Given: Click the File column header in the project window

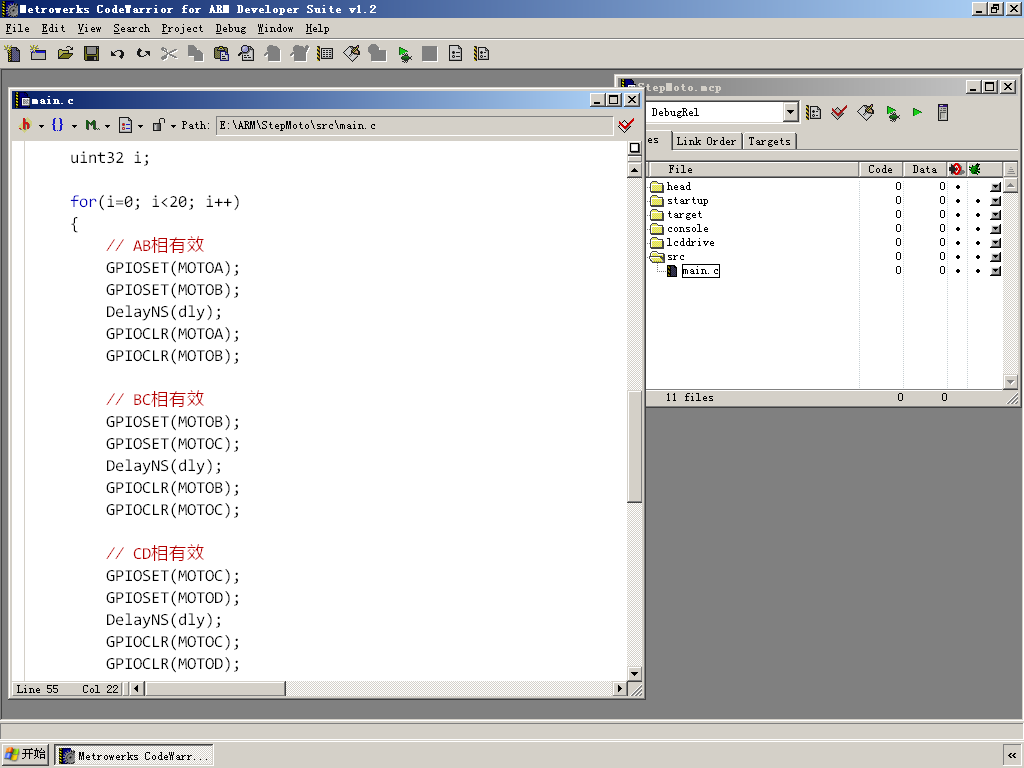Looking at the screenshot, I should pos(752,169).
